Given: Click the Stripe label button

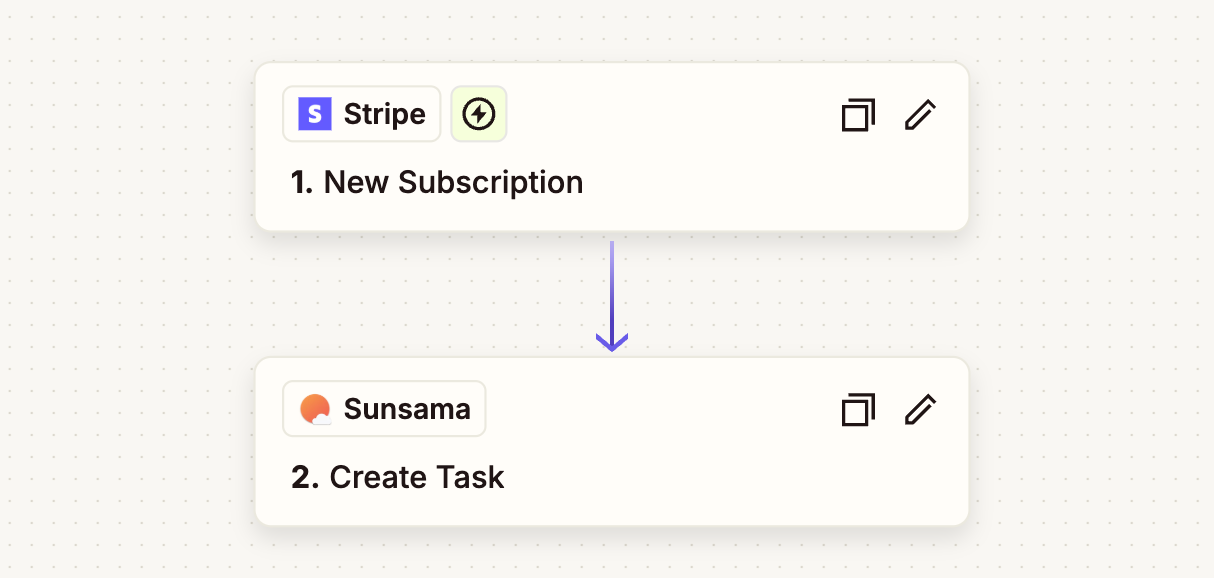Looking at the screenshot, I should tap(361, 114).
